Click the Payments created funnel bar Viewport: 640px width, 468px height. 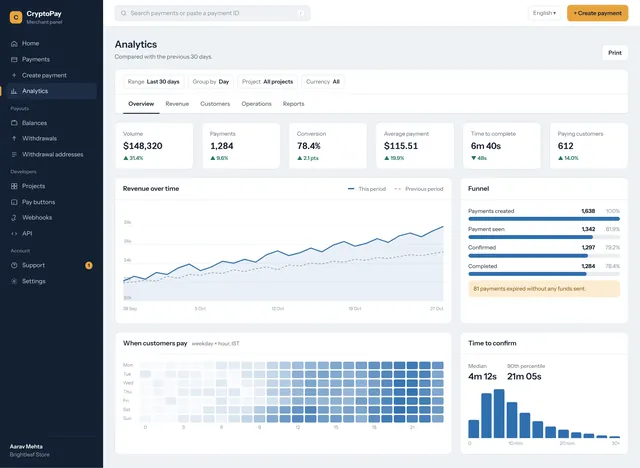point(544,219)
